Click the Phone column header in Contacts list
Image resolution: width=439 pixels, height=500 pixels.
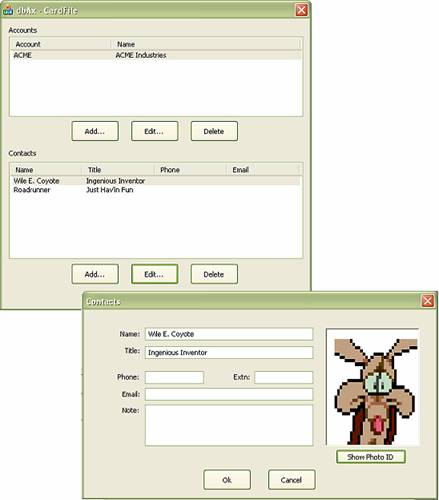[190, 170]
